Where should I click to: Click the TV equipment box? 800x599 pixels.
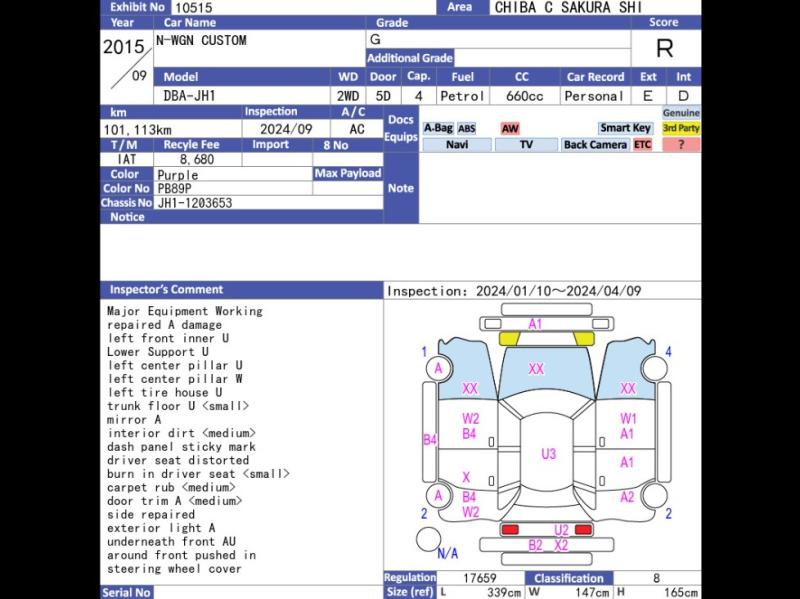coord(526,145)
